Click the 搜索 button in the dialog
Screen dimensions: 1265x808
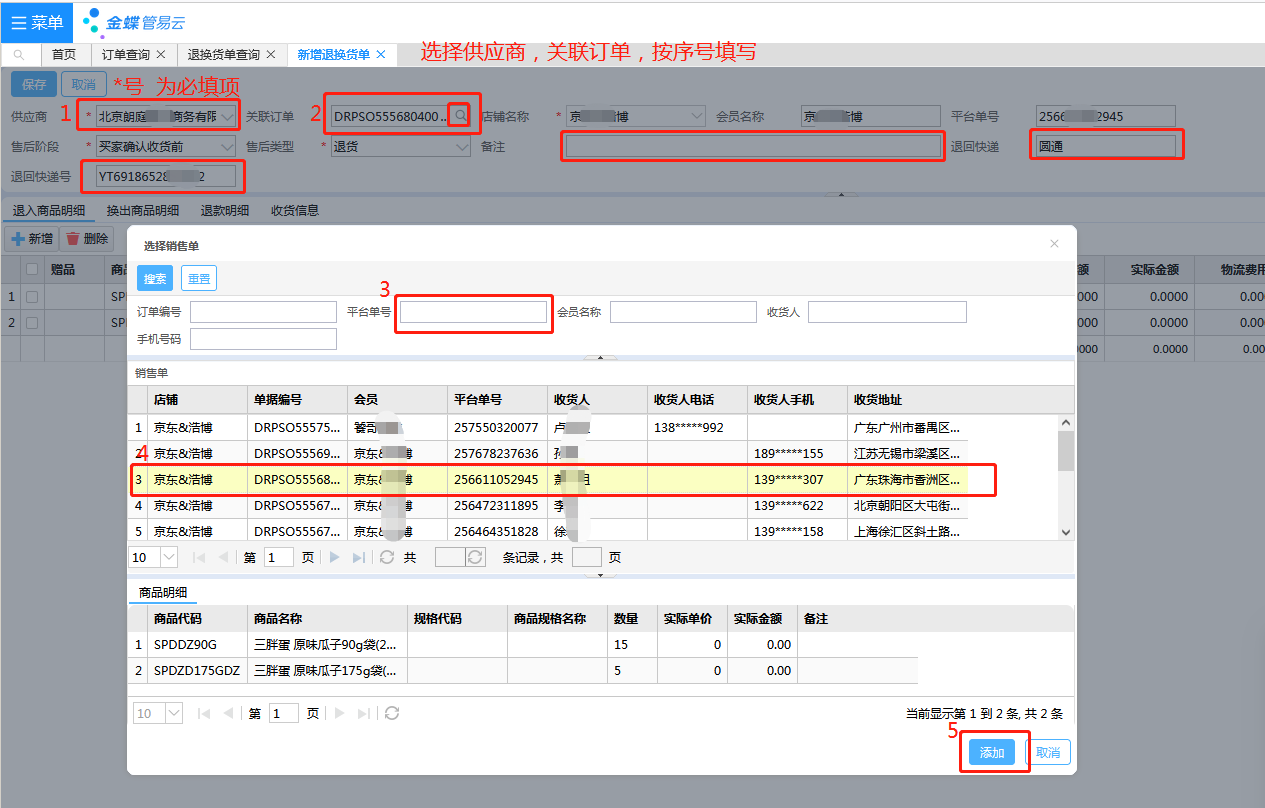click(155, 279)
